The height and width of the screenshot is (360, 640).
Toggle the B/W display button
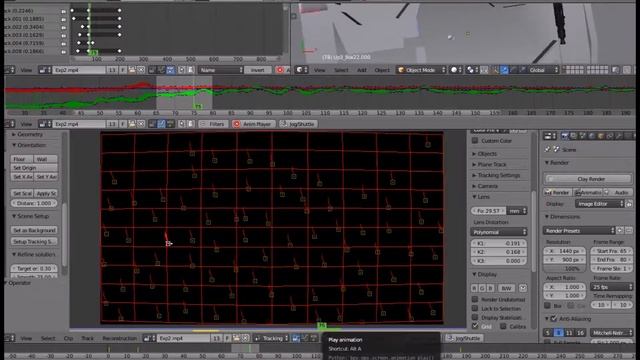[506, 288]
